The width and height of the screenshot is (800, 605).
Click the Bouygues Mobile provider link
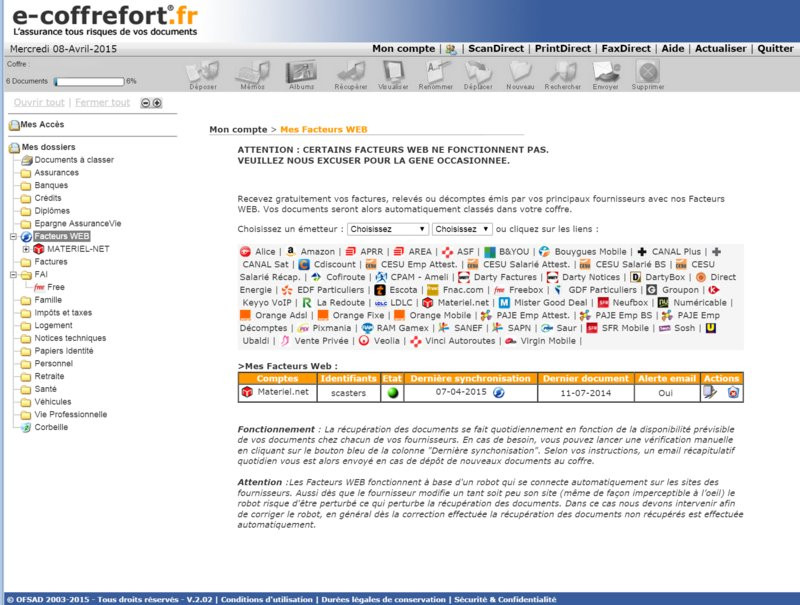[590, 251]
